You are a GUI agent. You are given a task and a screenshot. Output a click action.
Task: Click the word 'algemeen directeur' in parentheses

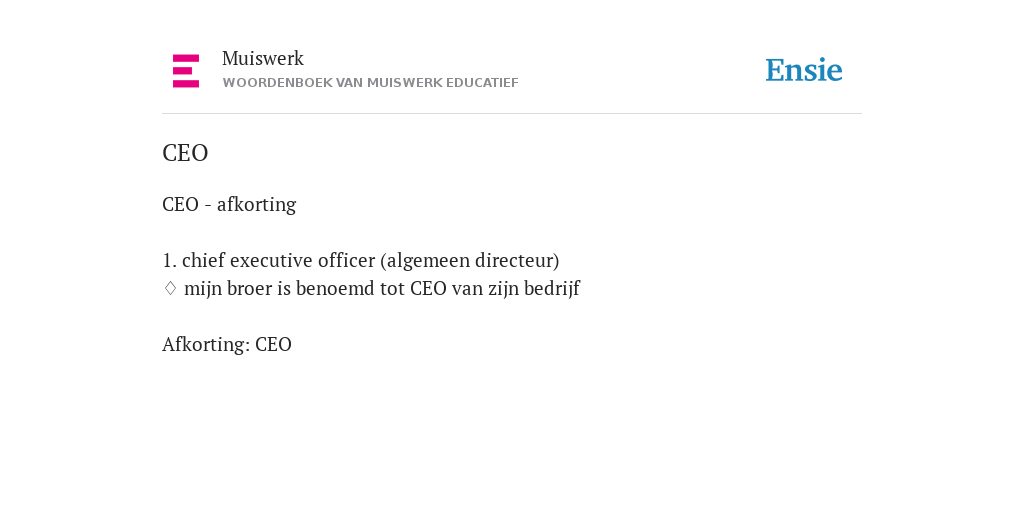[470, 261]
